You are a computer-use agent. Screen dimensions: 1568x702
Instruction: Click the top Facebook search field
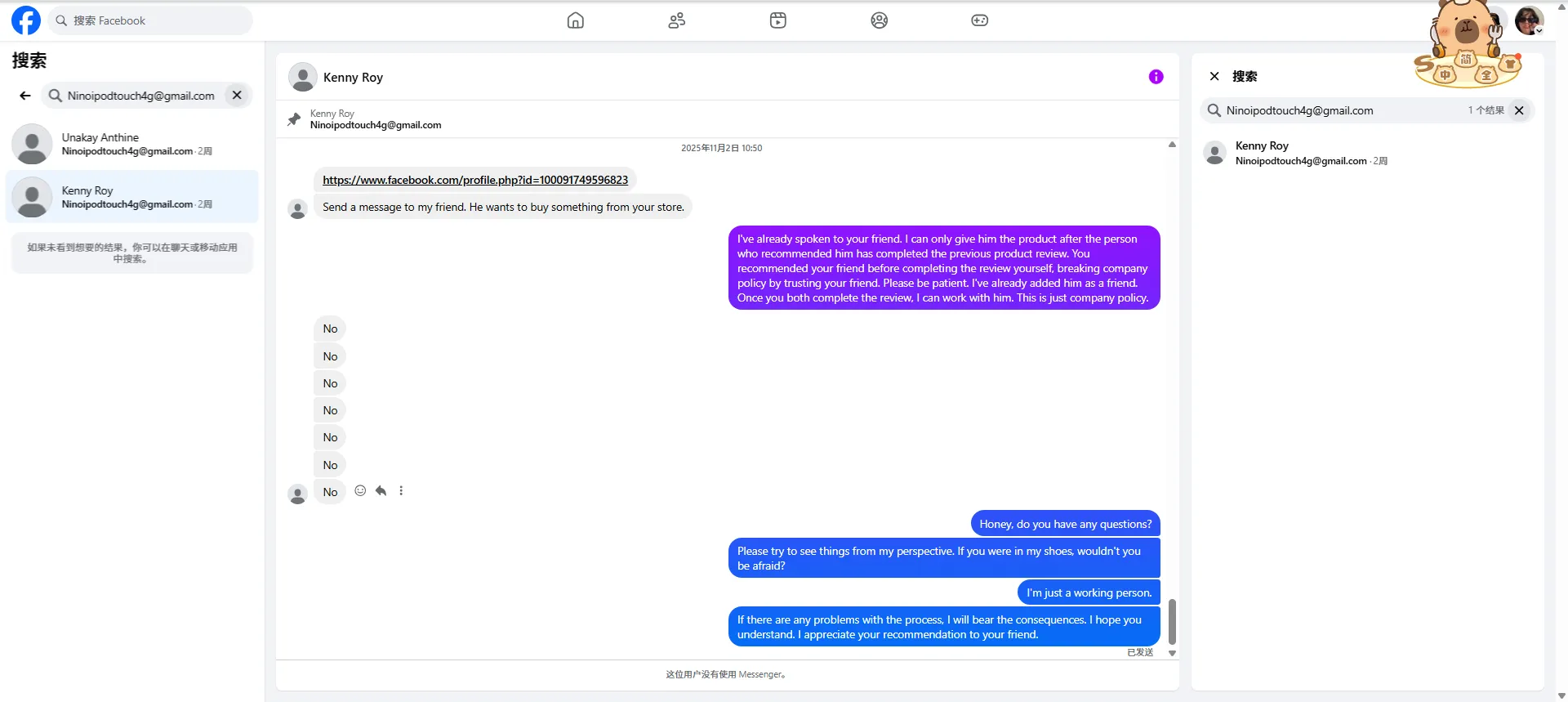pyautogui.click(x=151, y=20)
